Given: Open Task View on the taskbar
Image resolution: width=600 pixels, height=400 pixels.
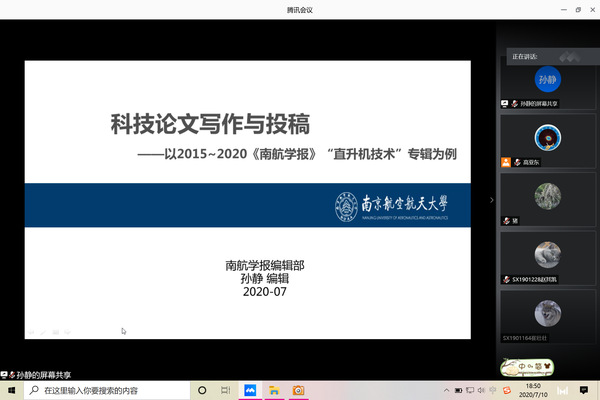Looking at the screenshot, I should pyautogui.click(x=226, y=390).
